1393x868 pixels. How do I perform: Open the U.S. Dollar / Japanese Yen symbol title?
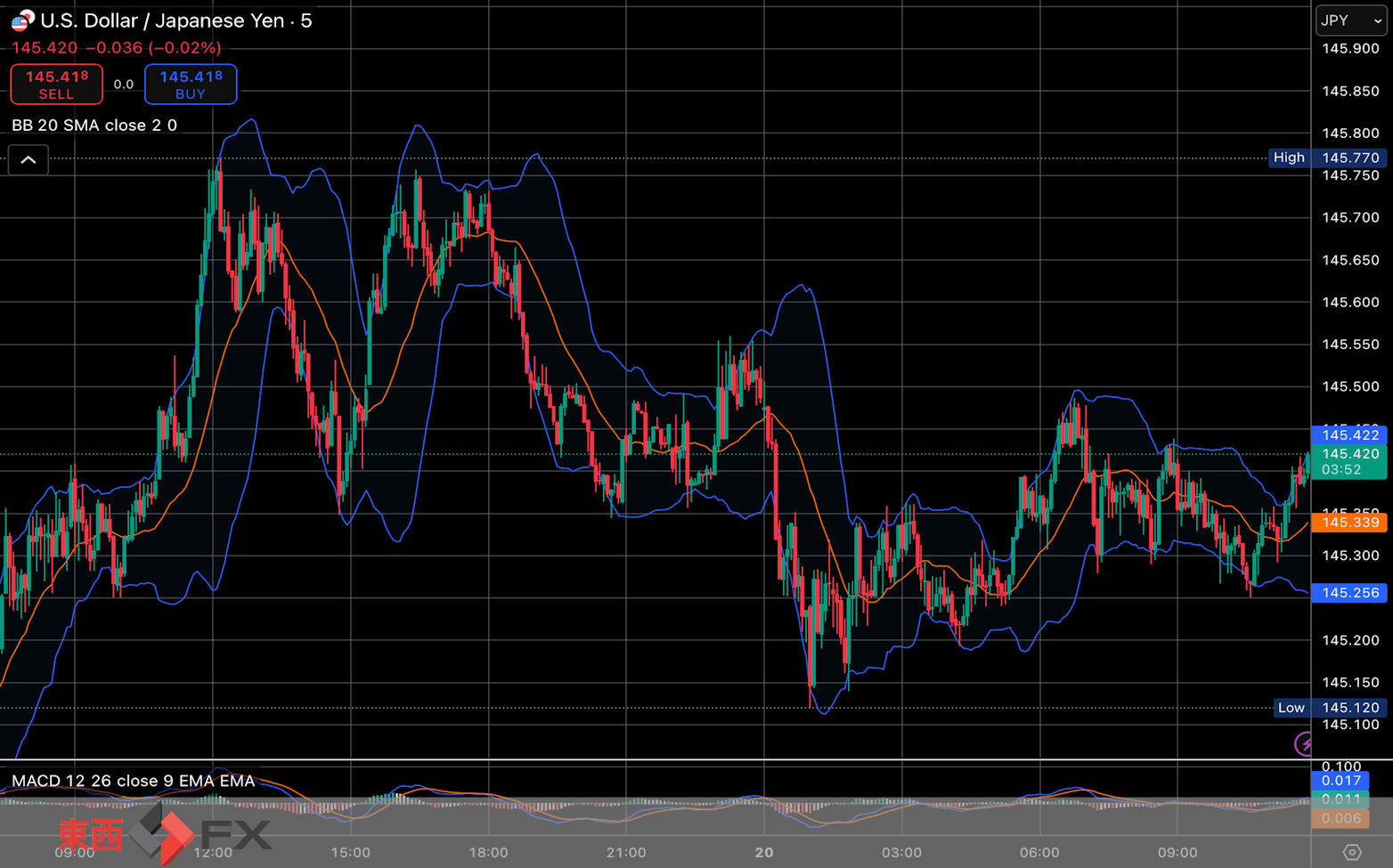click(176, 20)
